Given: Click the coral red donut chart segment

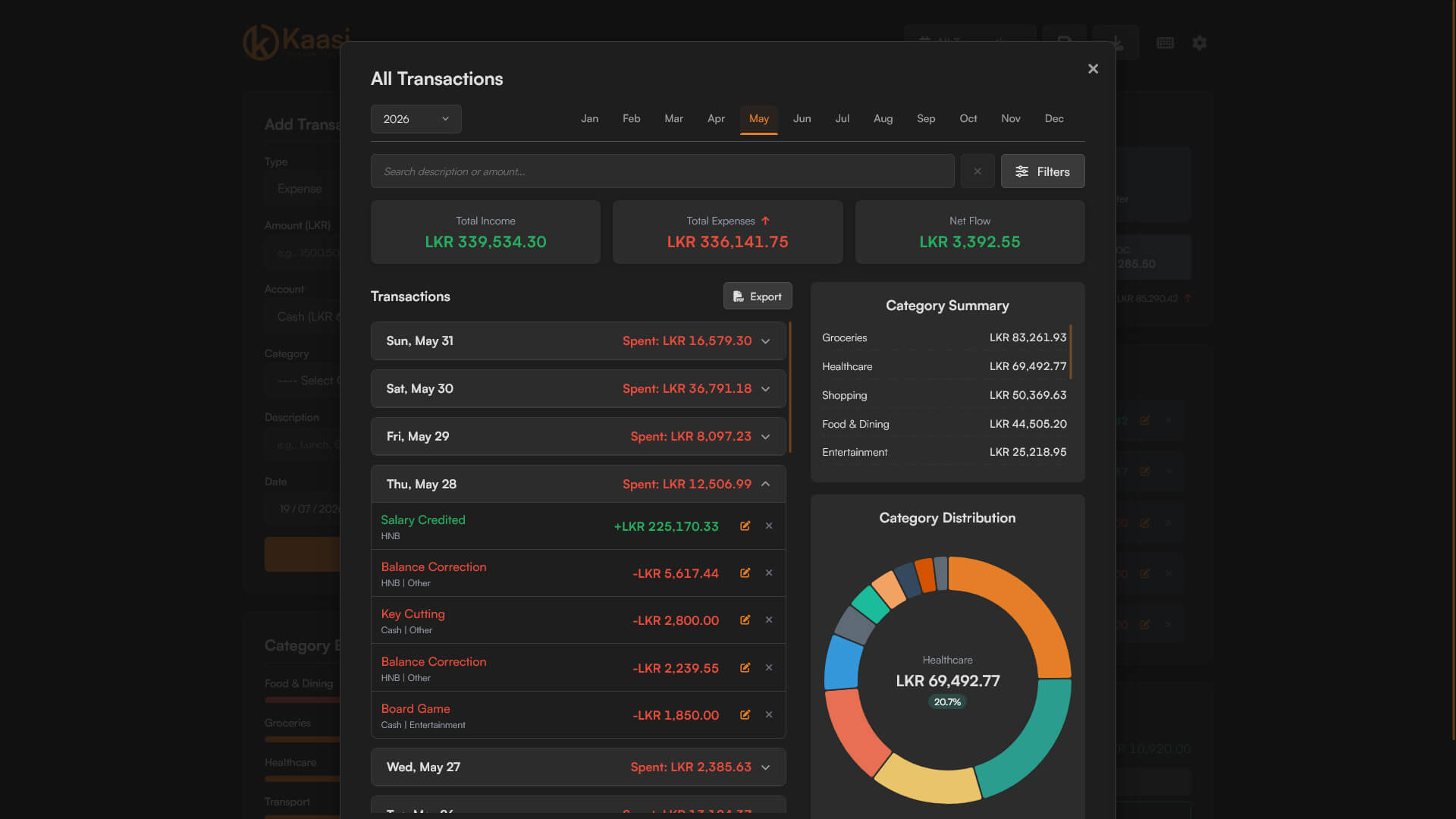Looking at the screenshot, I should [x=854, y=730].
